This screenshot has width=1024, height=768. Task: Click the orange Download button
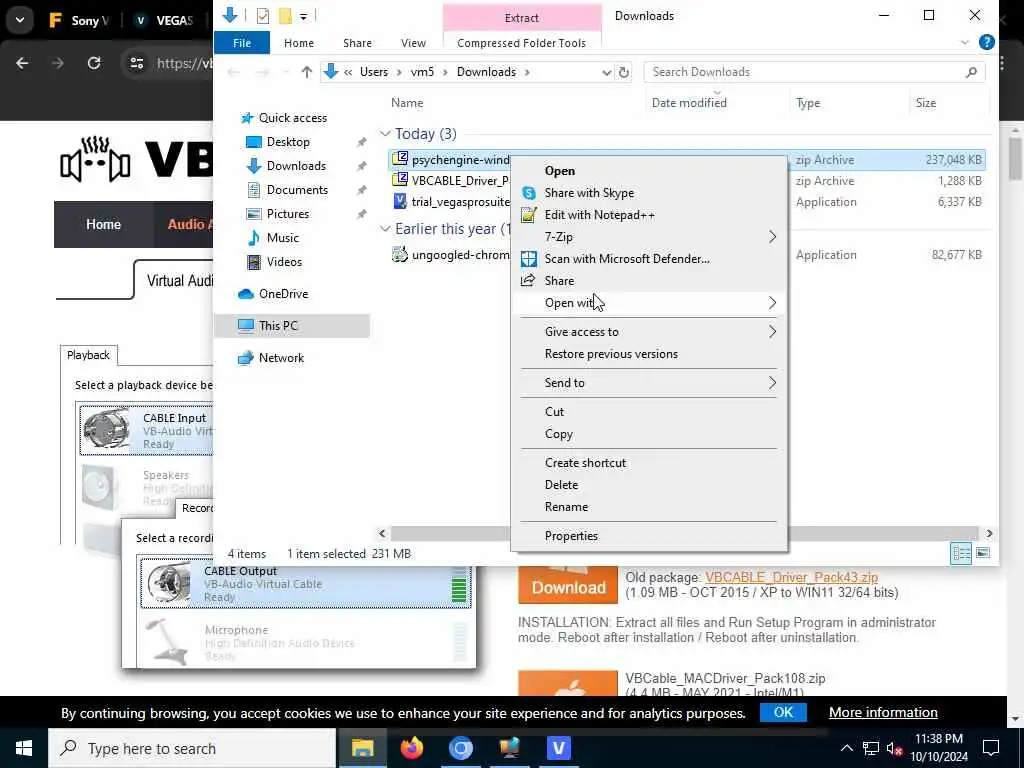(x=568, y=586)
